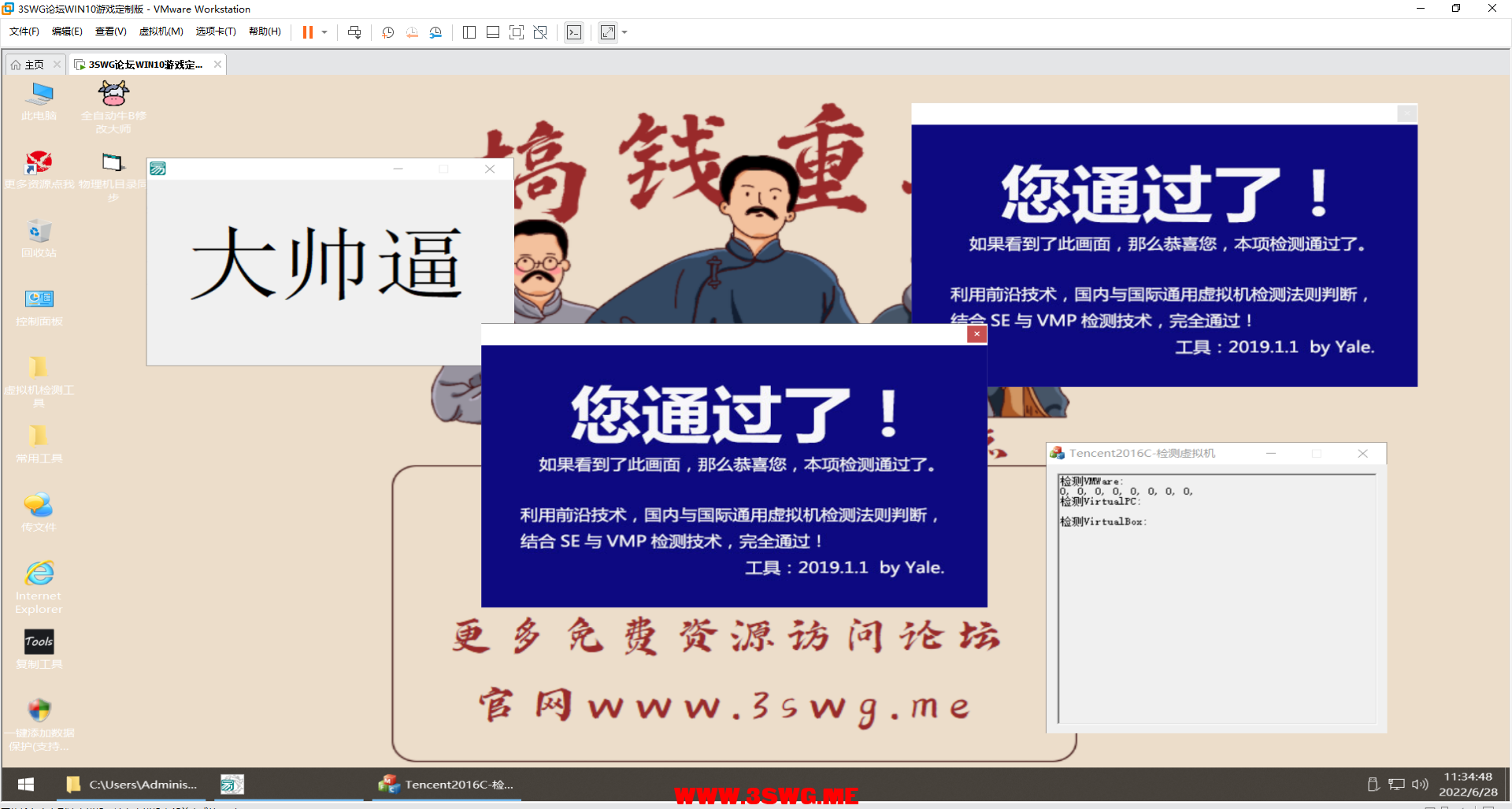Viewport: 1512px width, 809px height.
Task: Open the 一键添加数据保护 shield icon
Action: point(39,724)
